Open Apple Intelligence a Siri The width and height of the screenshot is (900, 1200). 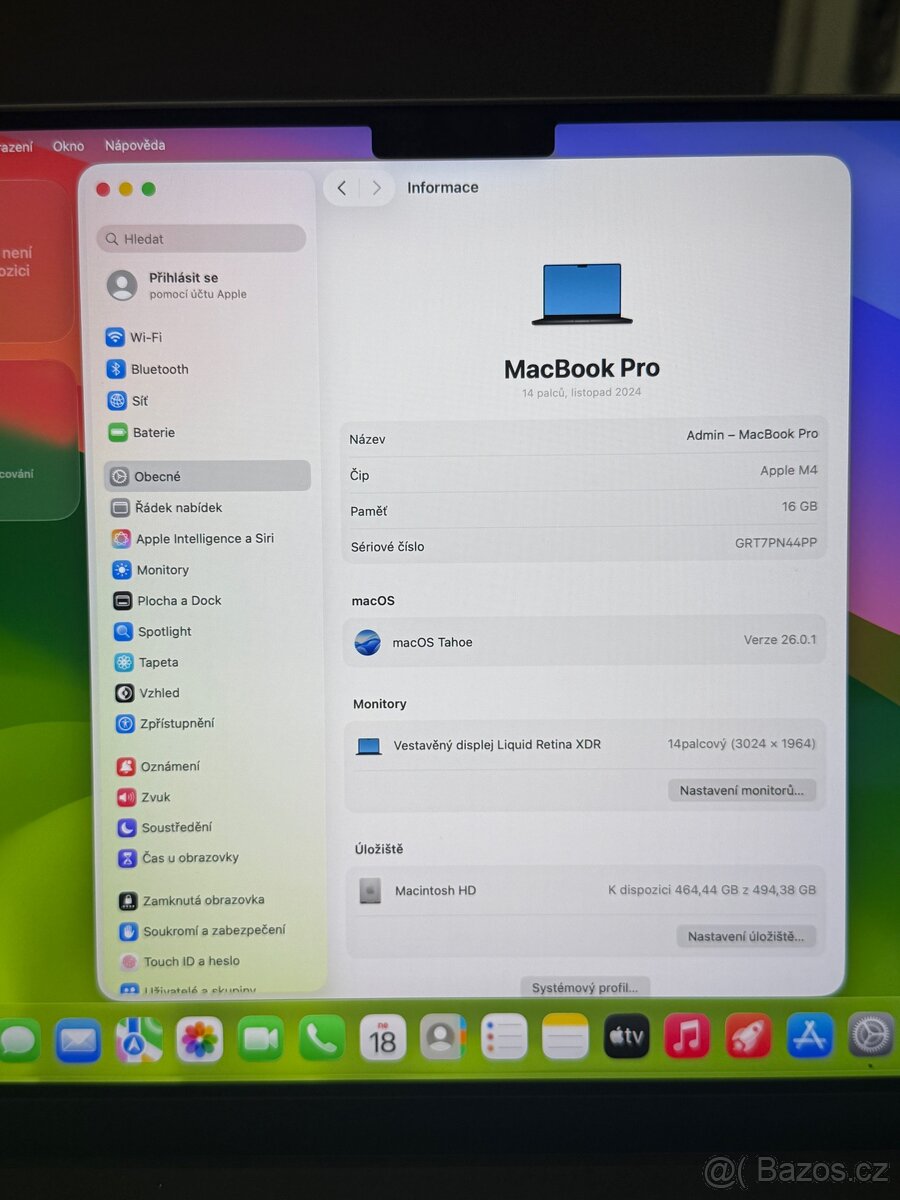tap(193, 539)
